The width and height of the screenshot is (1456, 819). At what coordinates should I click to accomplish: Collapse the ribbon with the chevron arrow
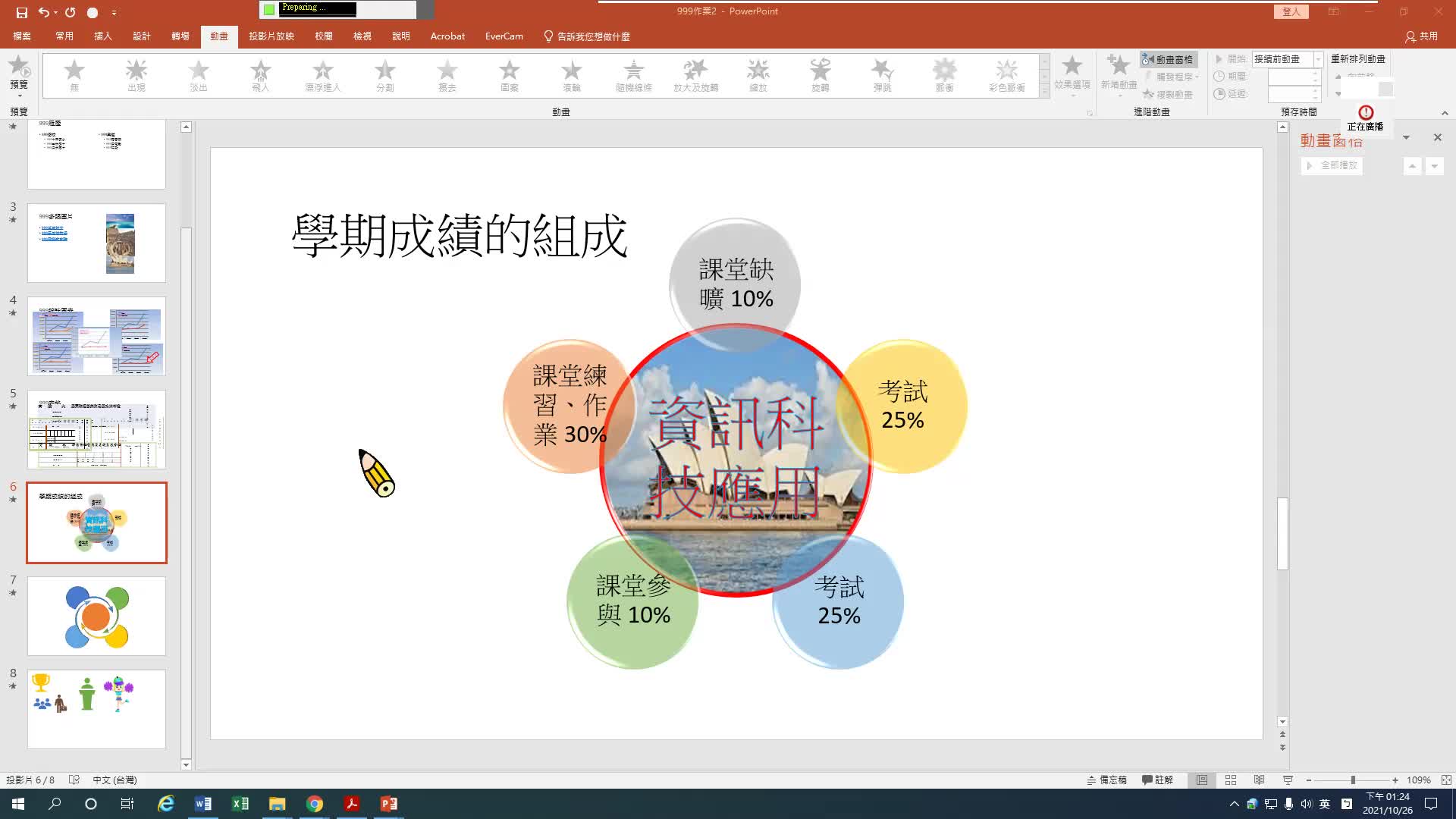pyautogui.click(x=1445, y=113)
